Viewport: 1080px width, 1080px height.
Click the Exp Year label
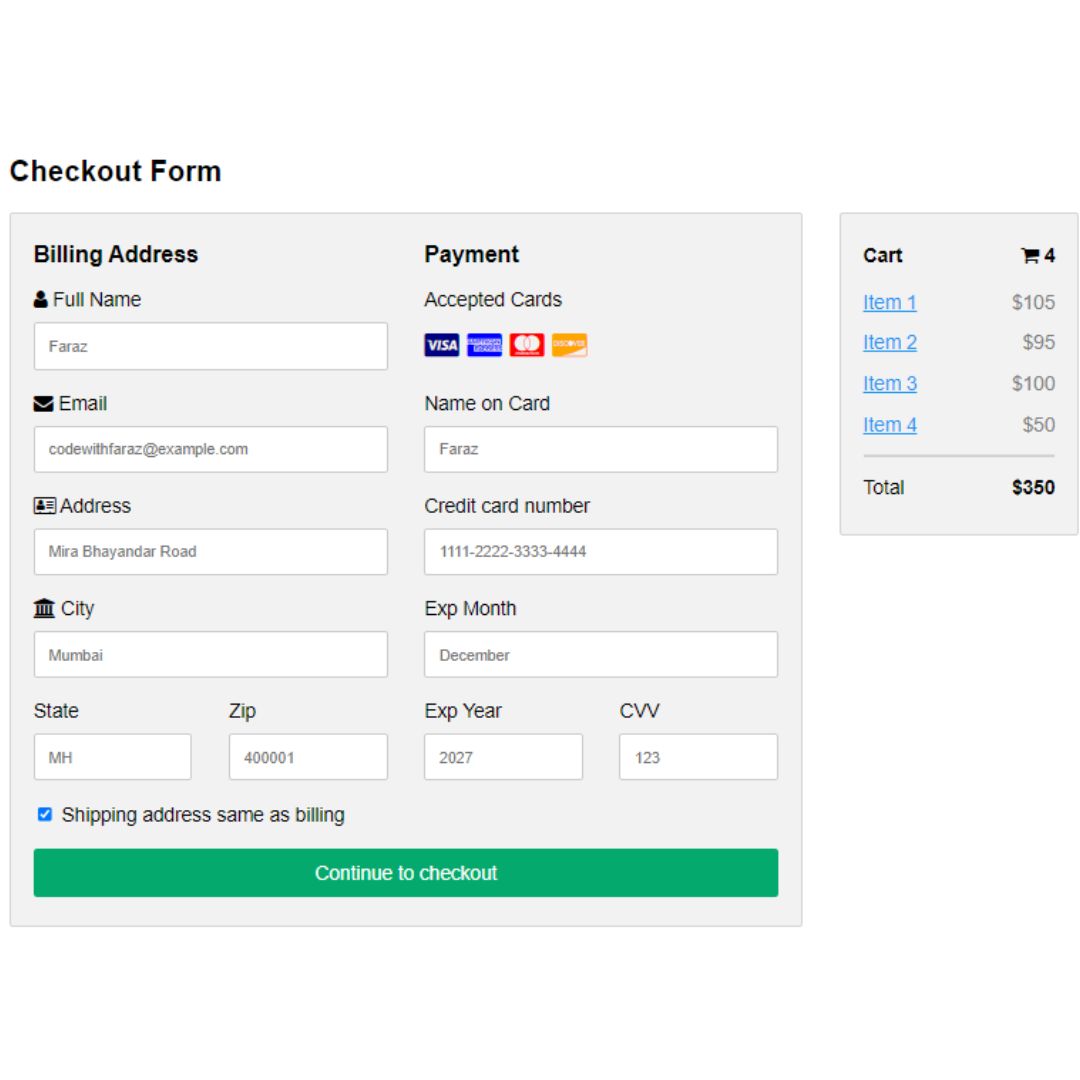pyautogui.click(x=463, y=711)
